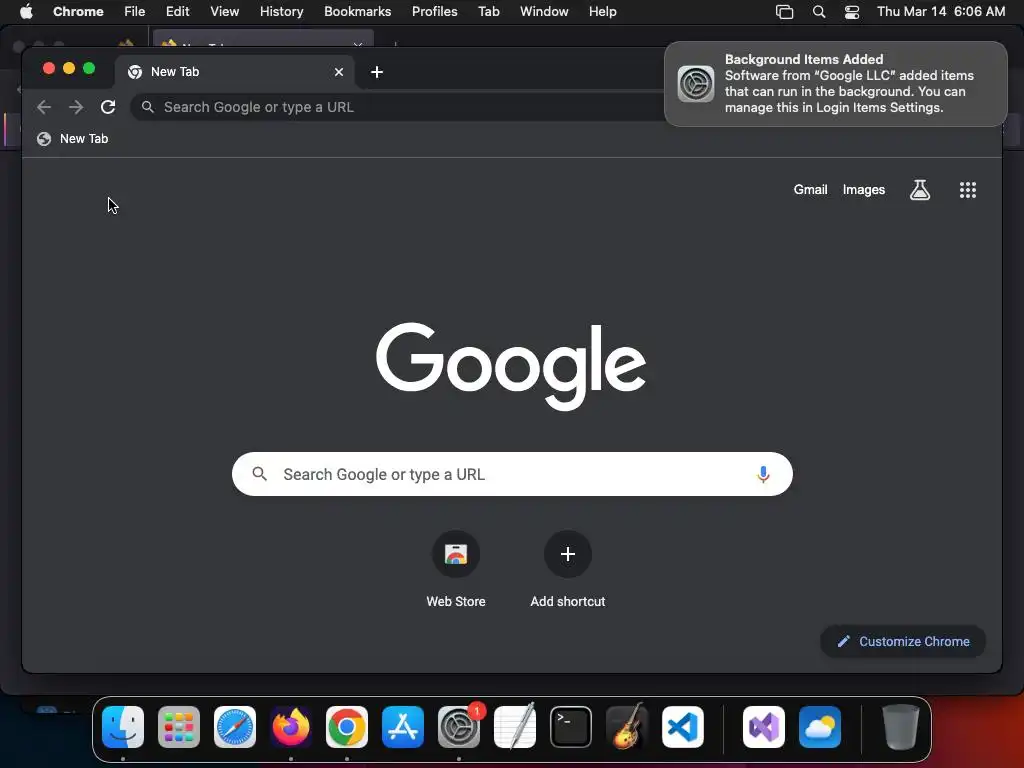This screenshot has width=1024, height=768.
Task: Open GarageBand from the Dock
Action: 626,727
